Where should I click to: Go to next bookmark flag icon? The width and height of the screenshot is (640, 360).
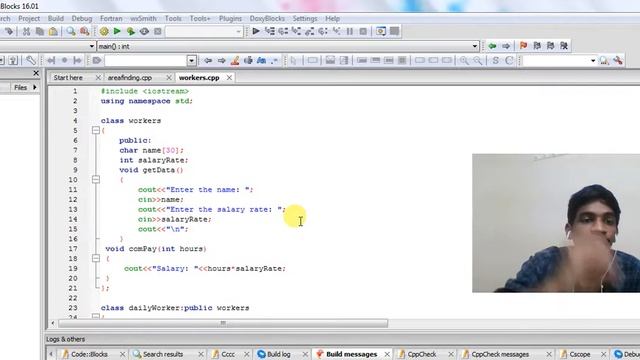point(551,46)
